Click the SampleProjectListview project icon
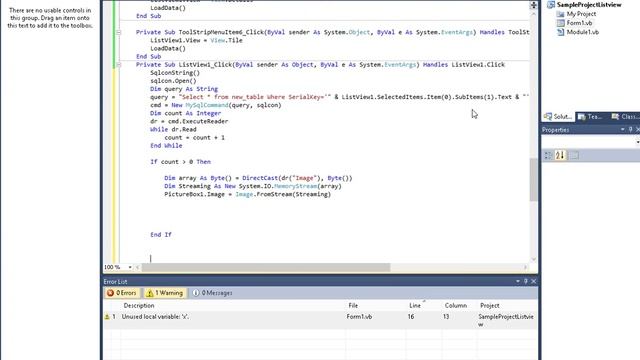Viewport: 640px width, 360px height. (x=551, y=5)
